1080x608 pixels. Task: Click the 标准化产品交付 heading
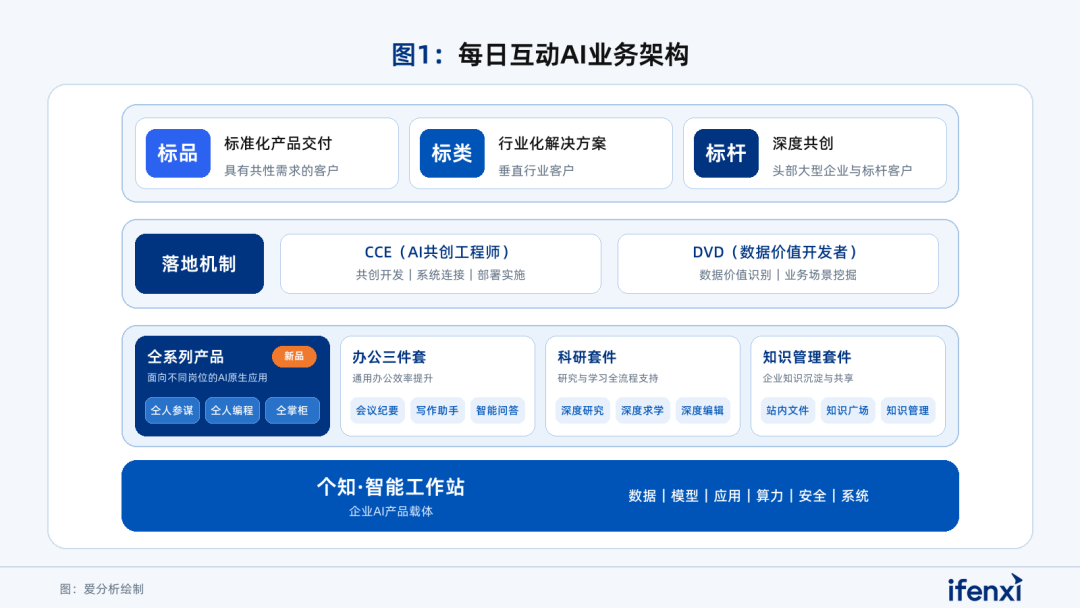point(278,143)
